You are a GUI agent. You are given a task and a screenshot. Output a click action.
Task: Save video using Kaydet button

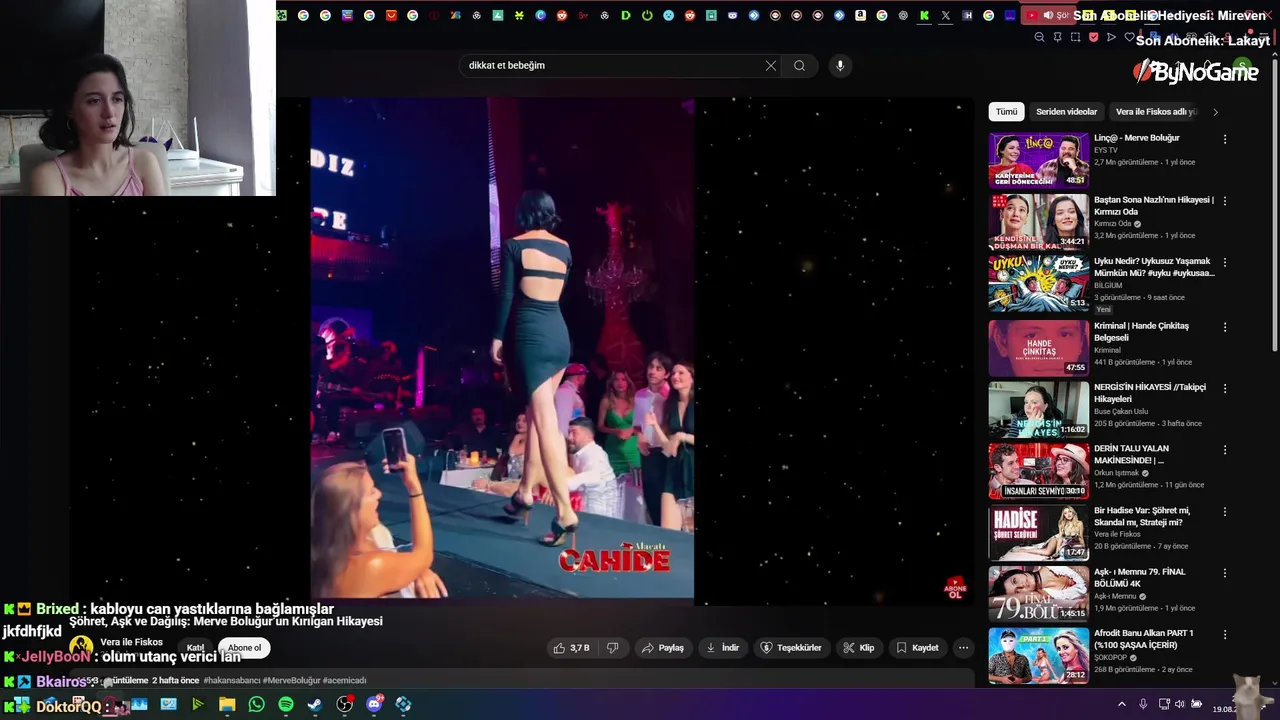tap(917, 648)
